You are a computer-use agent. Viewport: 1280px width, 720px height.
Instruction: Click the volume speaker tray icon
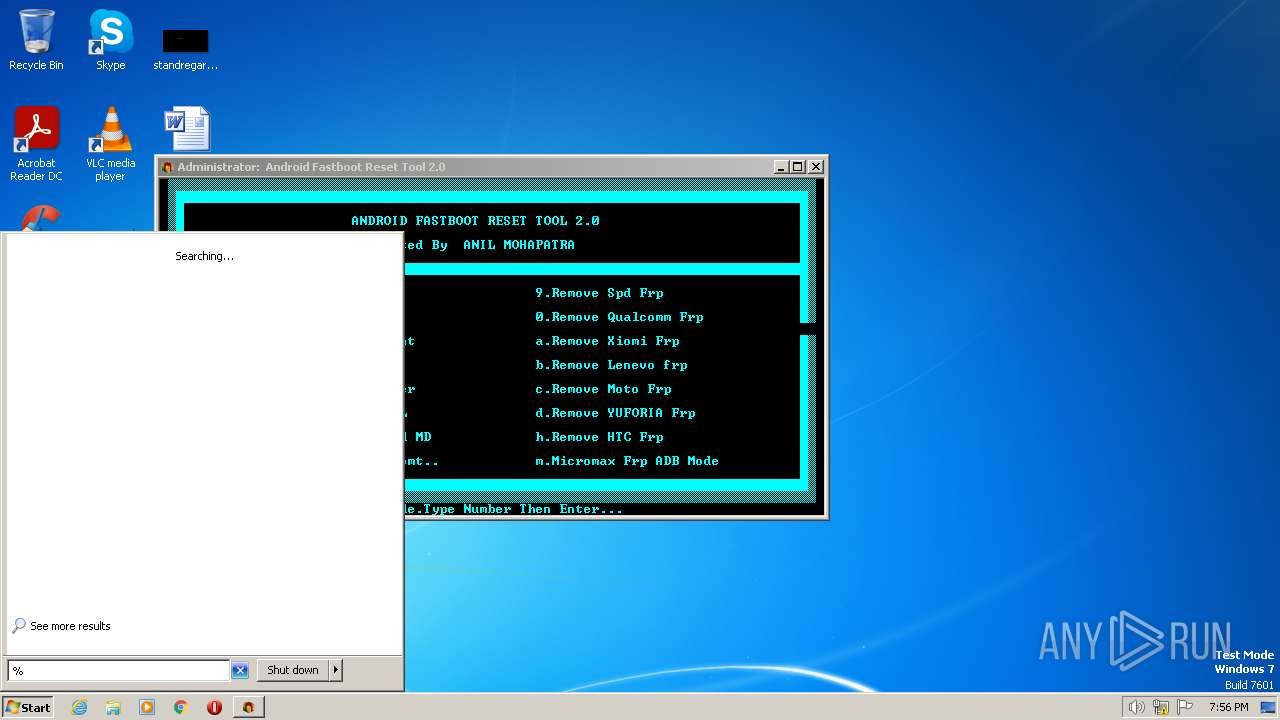(x=1136, y=707)
